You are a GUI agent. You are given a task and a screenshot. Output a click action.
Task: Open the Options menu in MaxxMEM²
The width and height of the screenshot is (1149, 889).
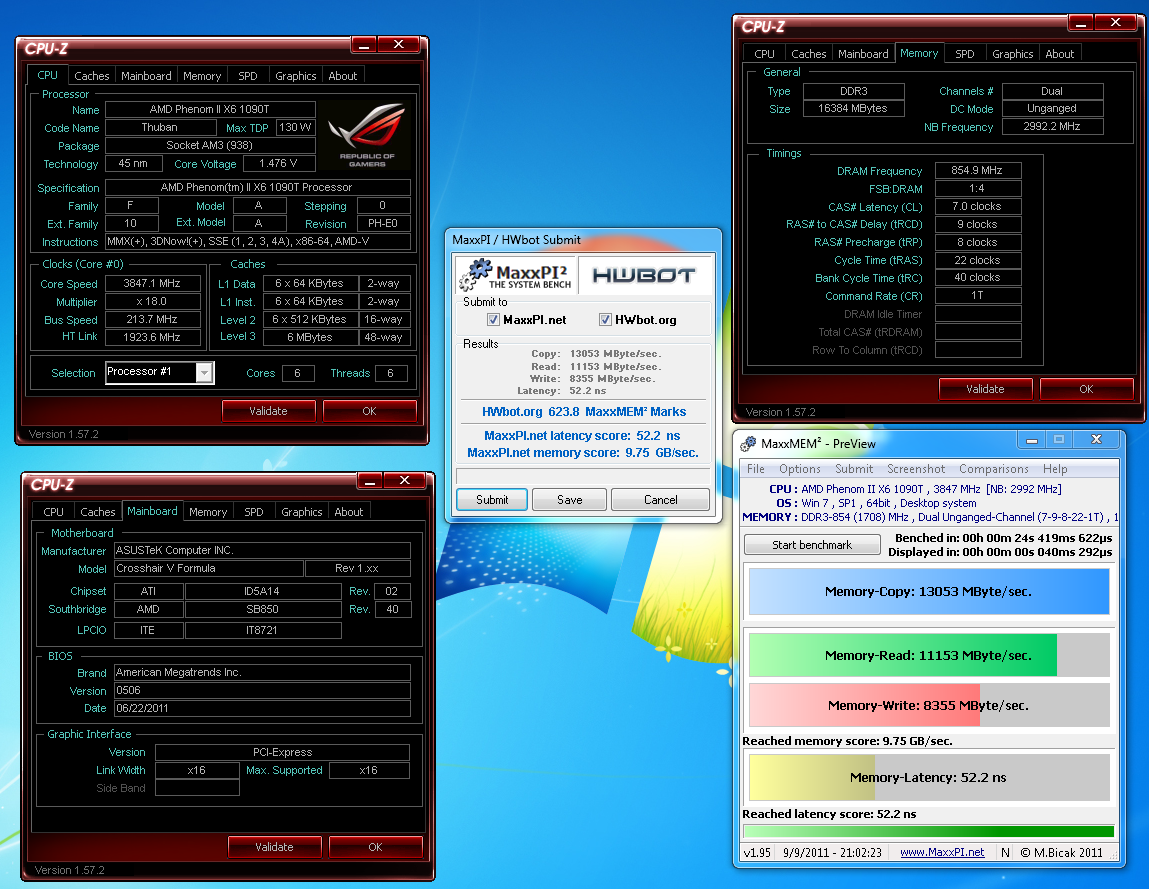799,469
